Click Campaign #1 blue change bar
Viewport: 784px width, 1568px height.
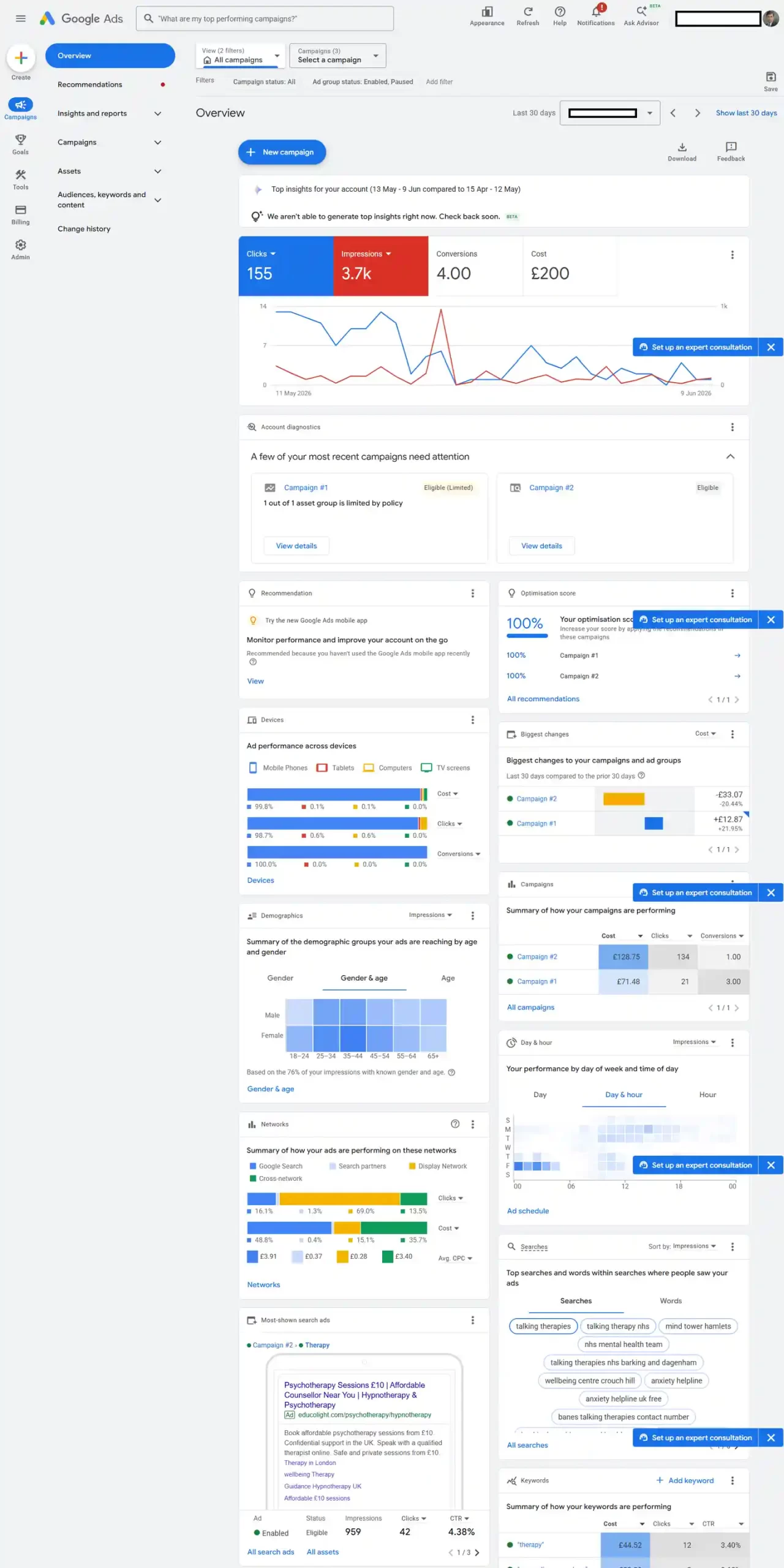click(x=654, y=823)
